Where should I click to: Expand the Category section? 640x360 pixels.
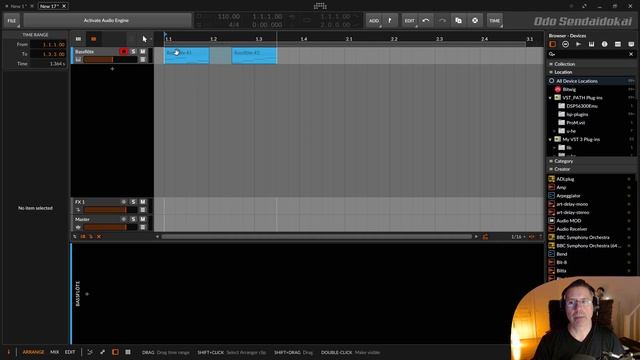(x=591, y=161)
